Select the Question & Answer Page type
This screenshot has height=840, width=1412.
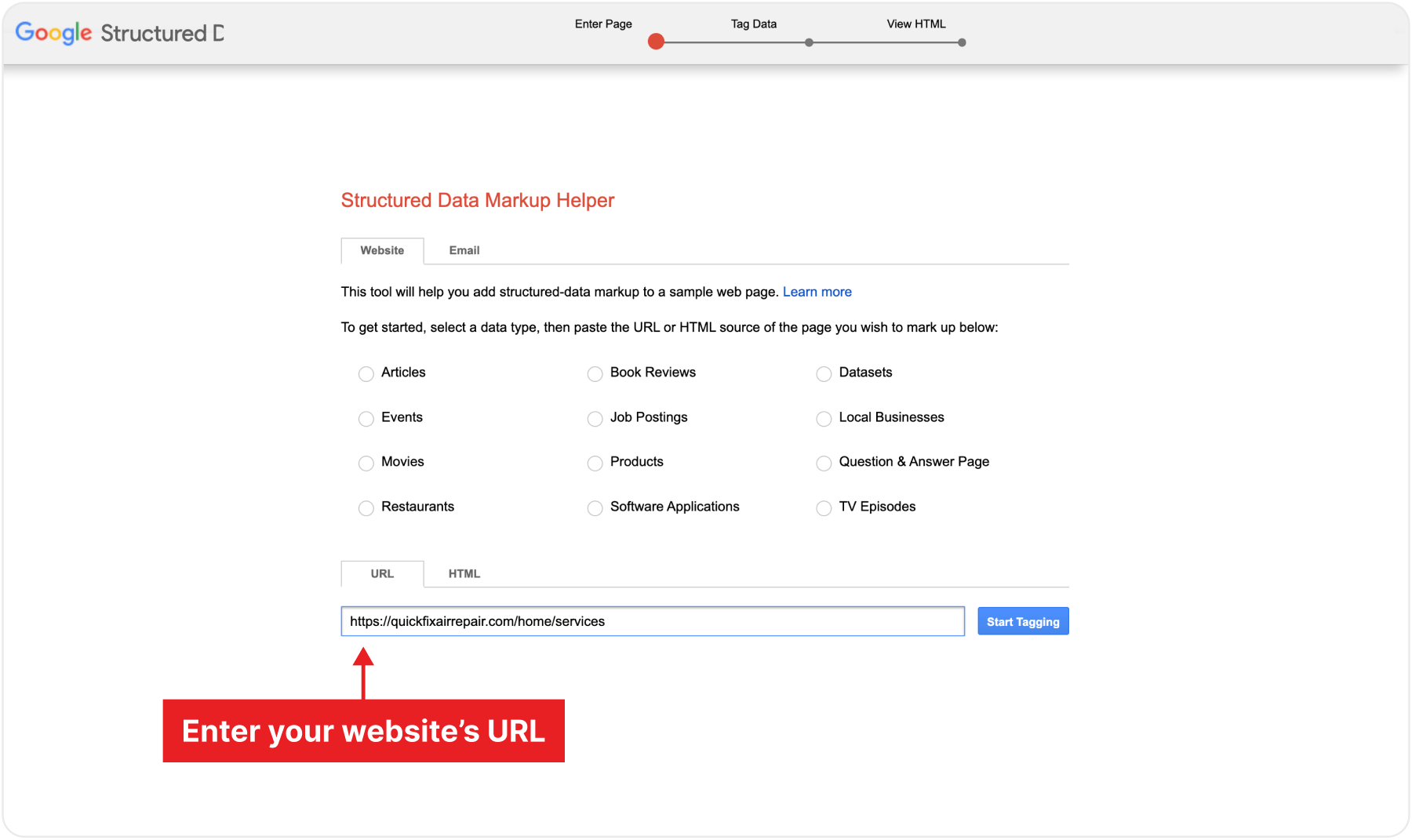(x=823, y=464)
